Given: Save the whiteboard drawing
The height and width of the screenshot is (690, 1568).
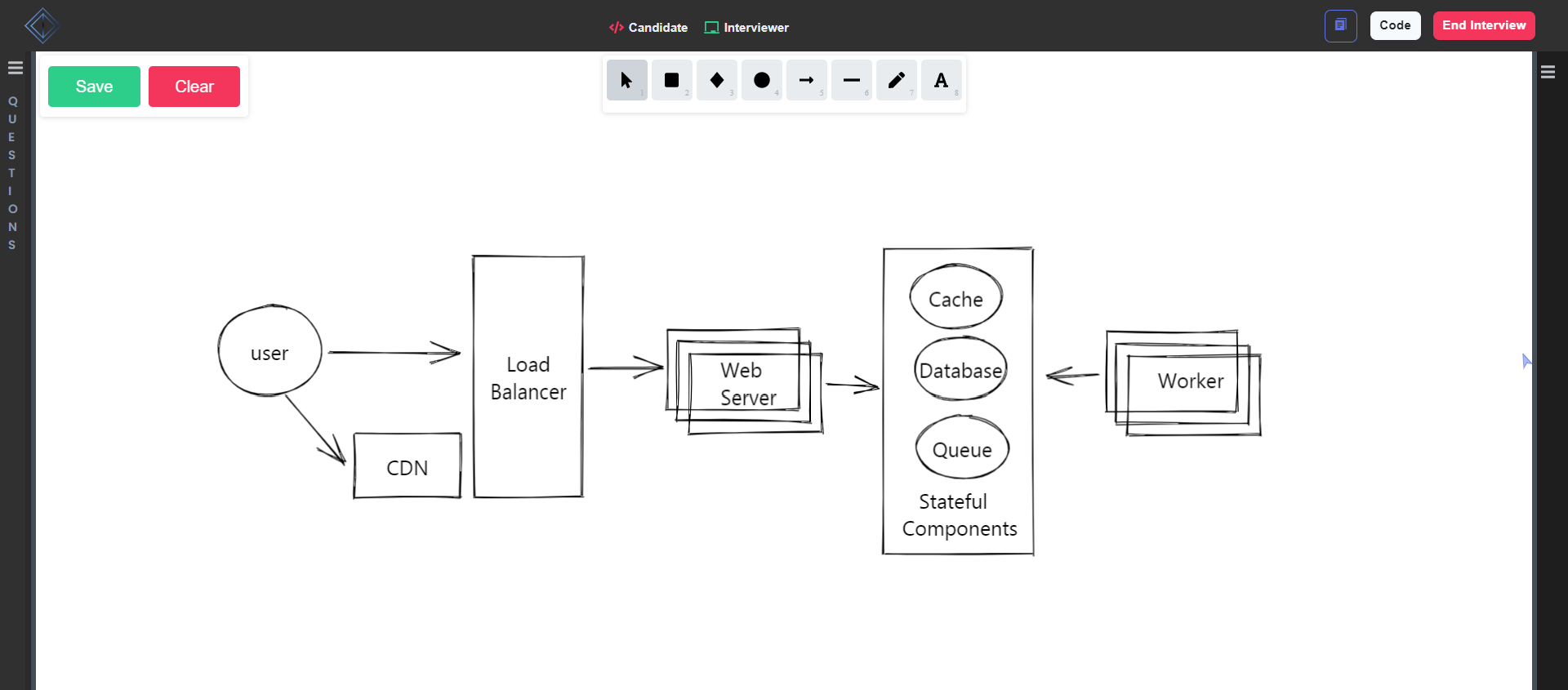Looking at the screenshot, I should [x=94, y=87].
